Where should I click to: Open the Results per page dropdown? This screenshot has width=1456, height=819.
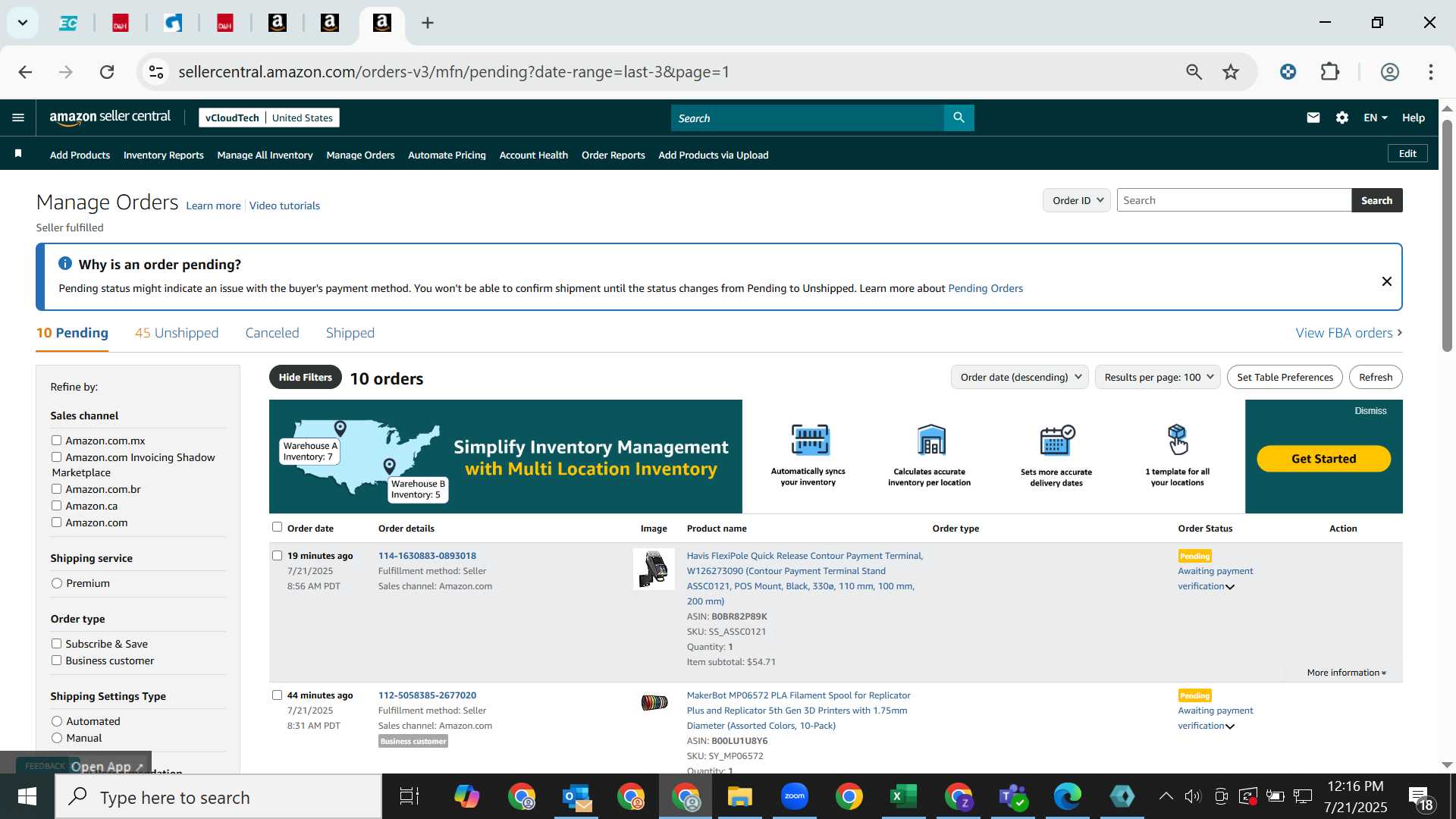[x=1158, y=377]
